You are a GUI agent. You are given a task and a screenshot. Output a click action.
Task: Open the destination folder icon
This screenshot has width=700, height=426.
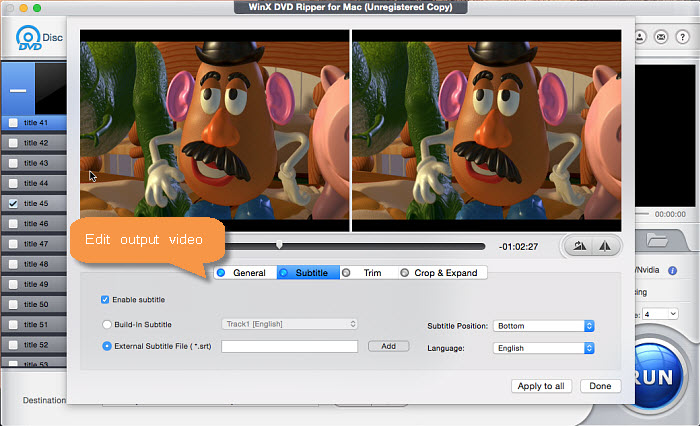[x=657, y=240]
